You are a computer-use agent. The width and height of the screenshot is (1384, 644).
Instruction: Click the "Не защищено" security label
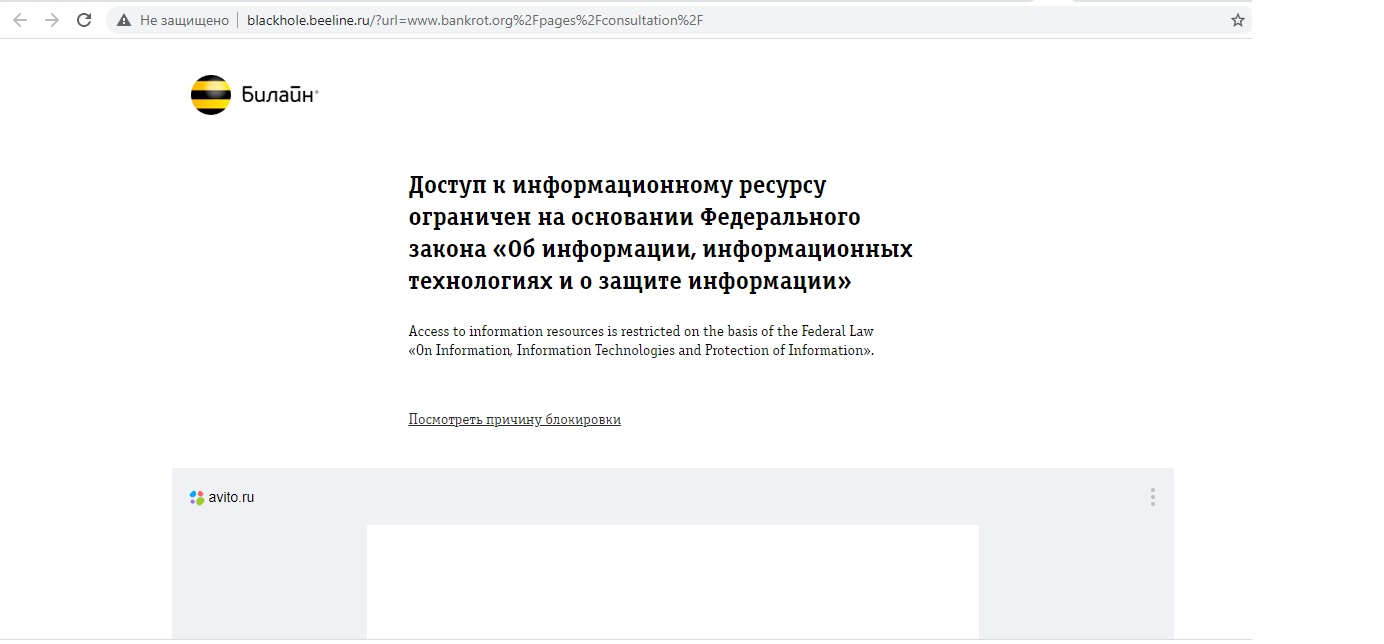pyautogui.click(x=183, y=20)
